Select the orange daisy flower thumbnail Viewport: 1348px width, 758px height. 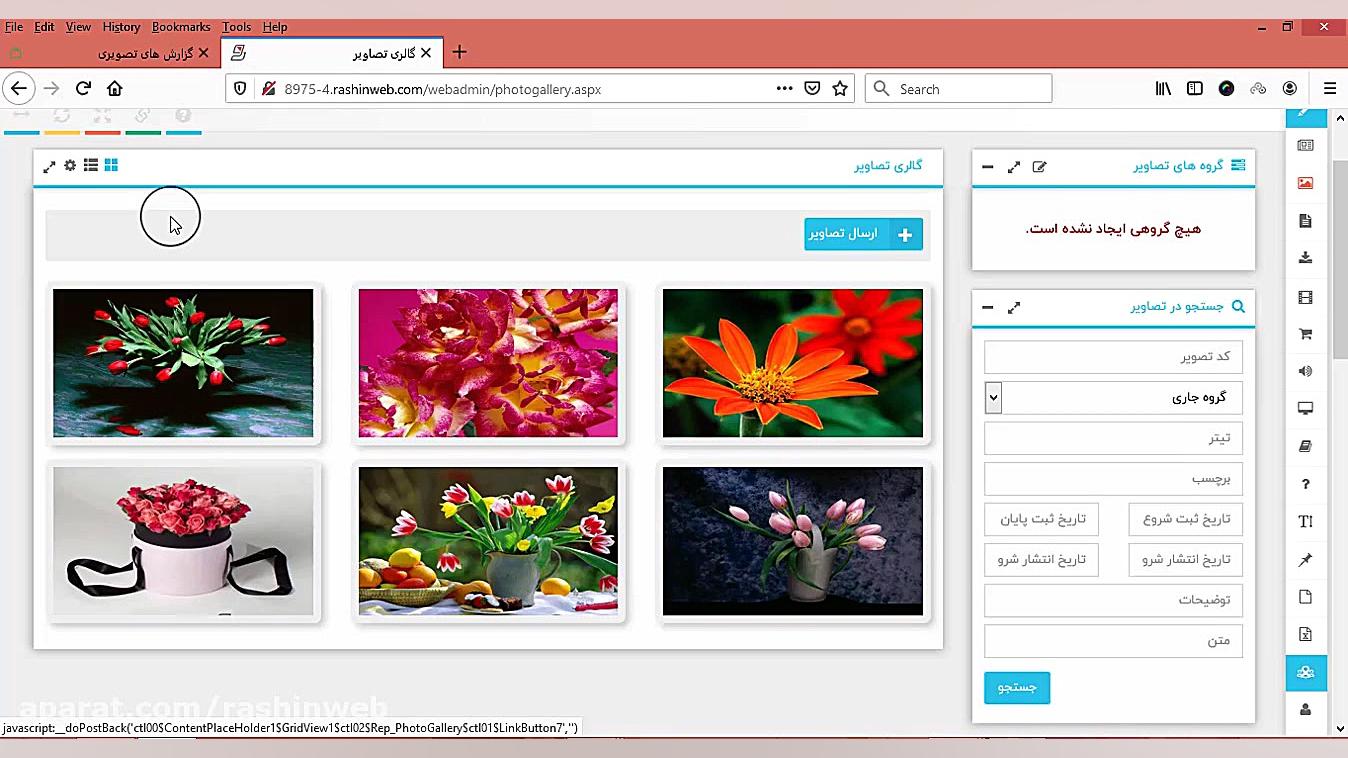point(793,363)
